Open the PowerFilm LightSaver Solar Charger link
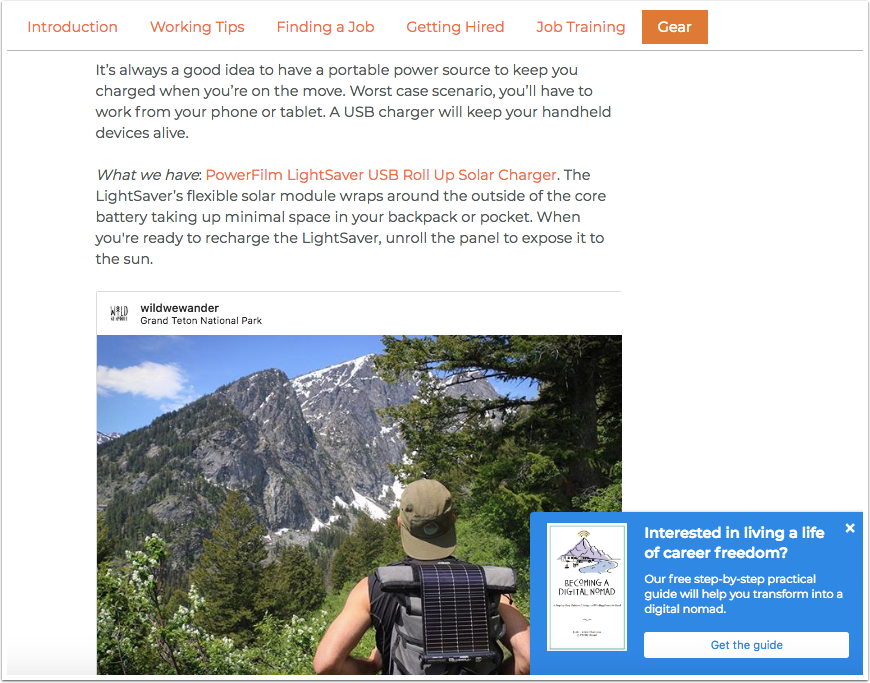This screenshot has width=870, height=683. (x=381, y=175)
